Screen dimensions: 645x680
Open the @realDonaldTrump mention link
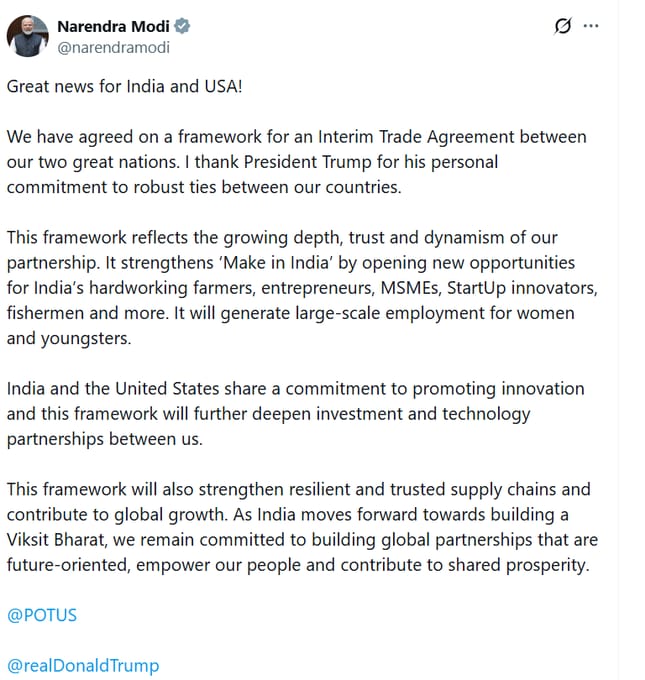83,665
